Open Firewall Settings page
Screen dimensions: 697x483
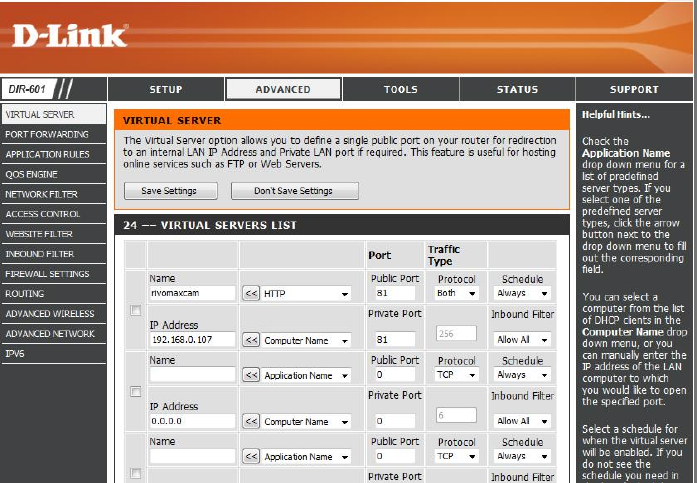click(53, 274)
